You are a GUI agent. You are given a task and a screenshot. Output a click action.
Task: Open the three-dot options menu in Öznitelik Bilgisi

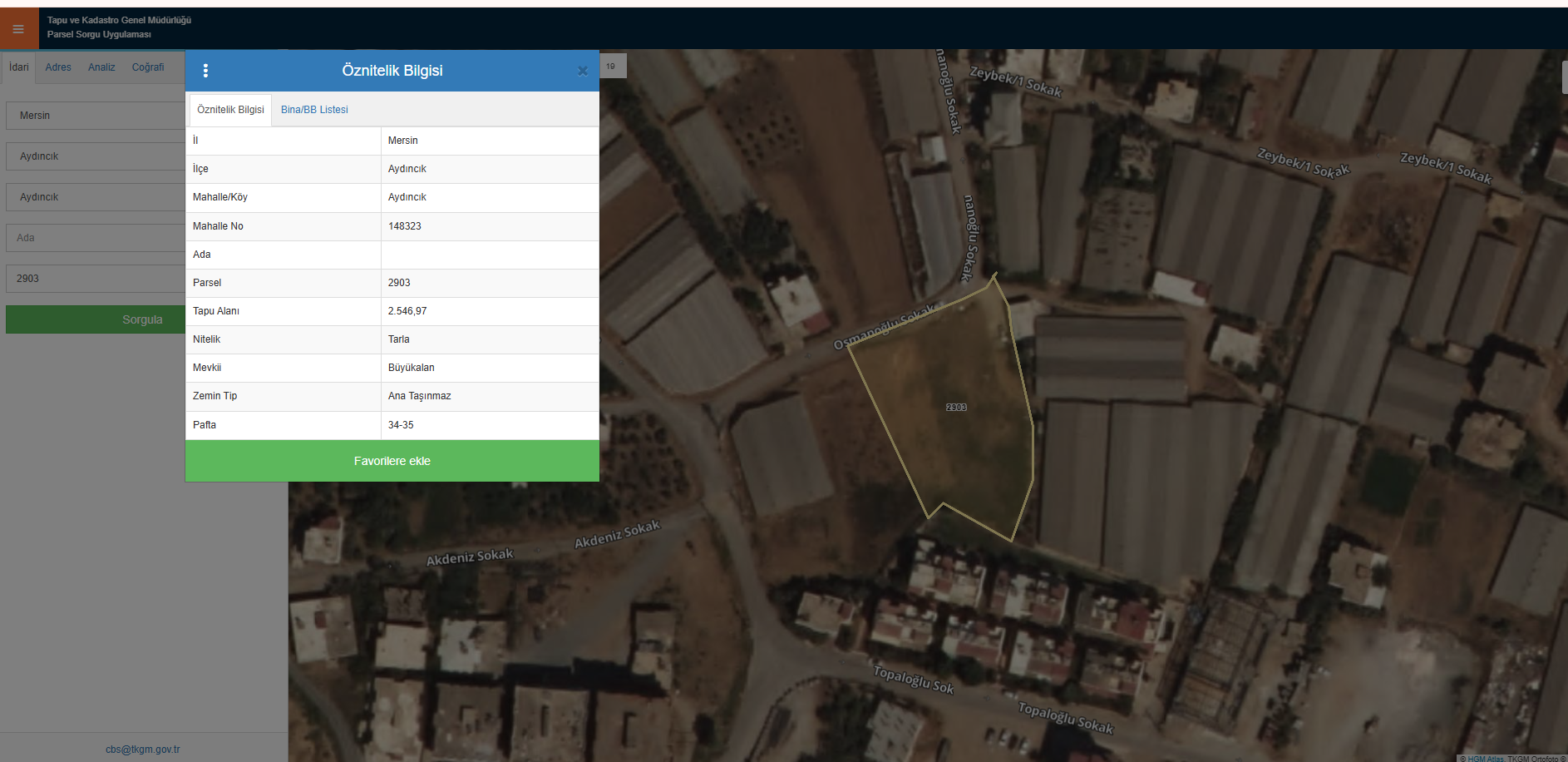point(205,71)
